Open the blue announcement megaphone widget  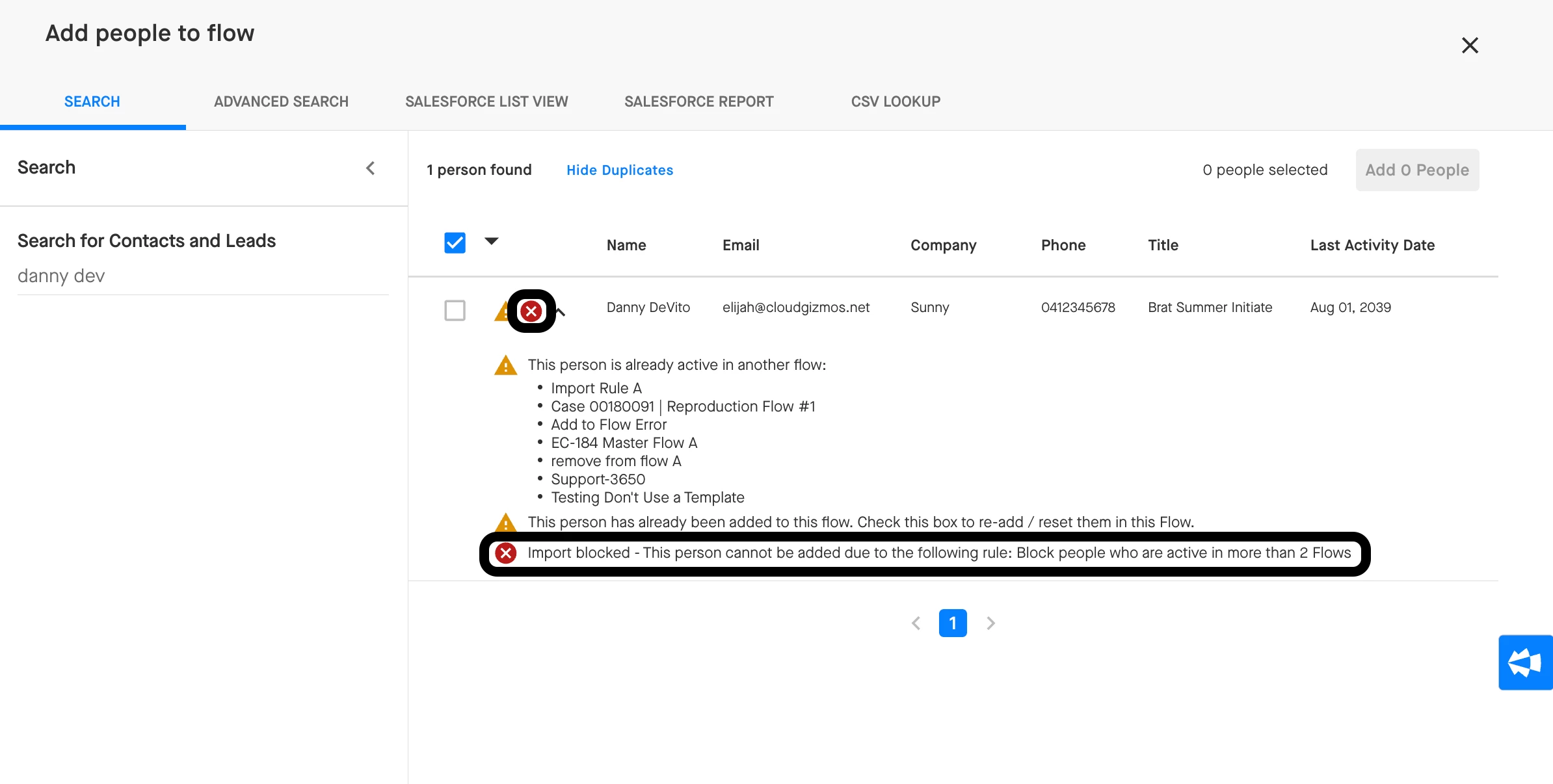pyautogui.click(x=1525, y=662)
